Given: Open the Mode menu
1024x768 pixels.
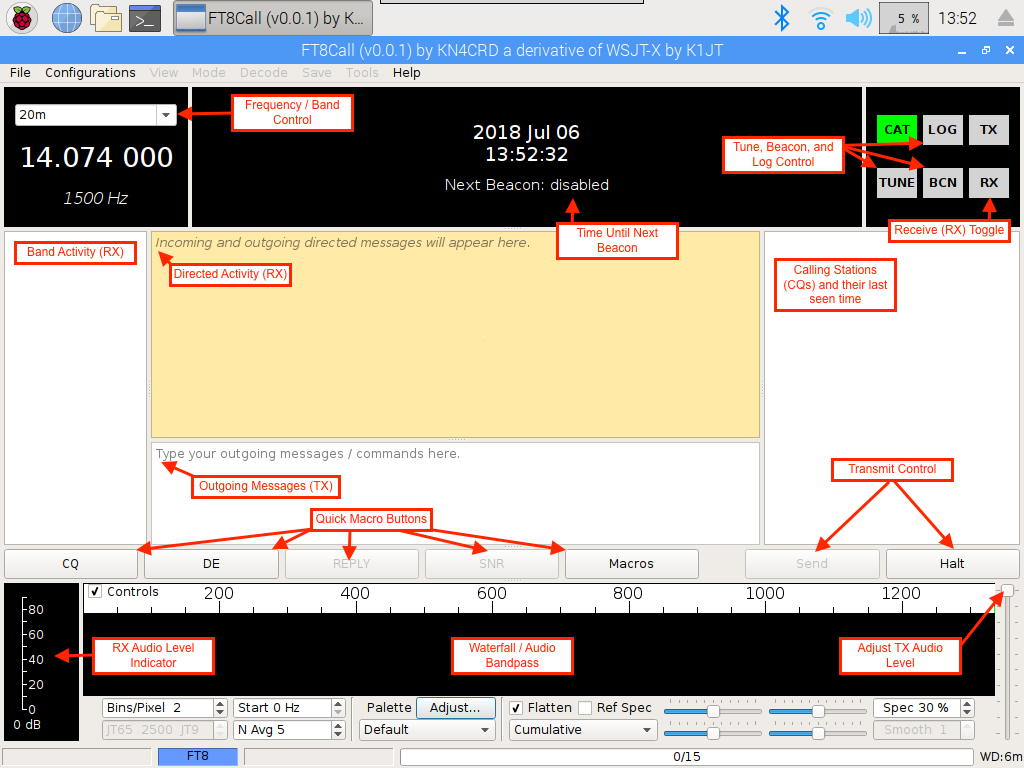Looking at the screenshot, I should pyautogui.click(x=208, y=72).
